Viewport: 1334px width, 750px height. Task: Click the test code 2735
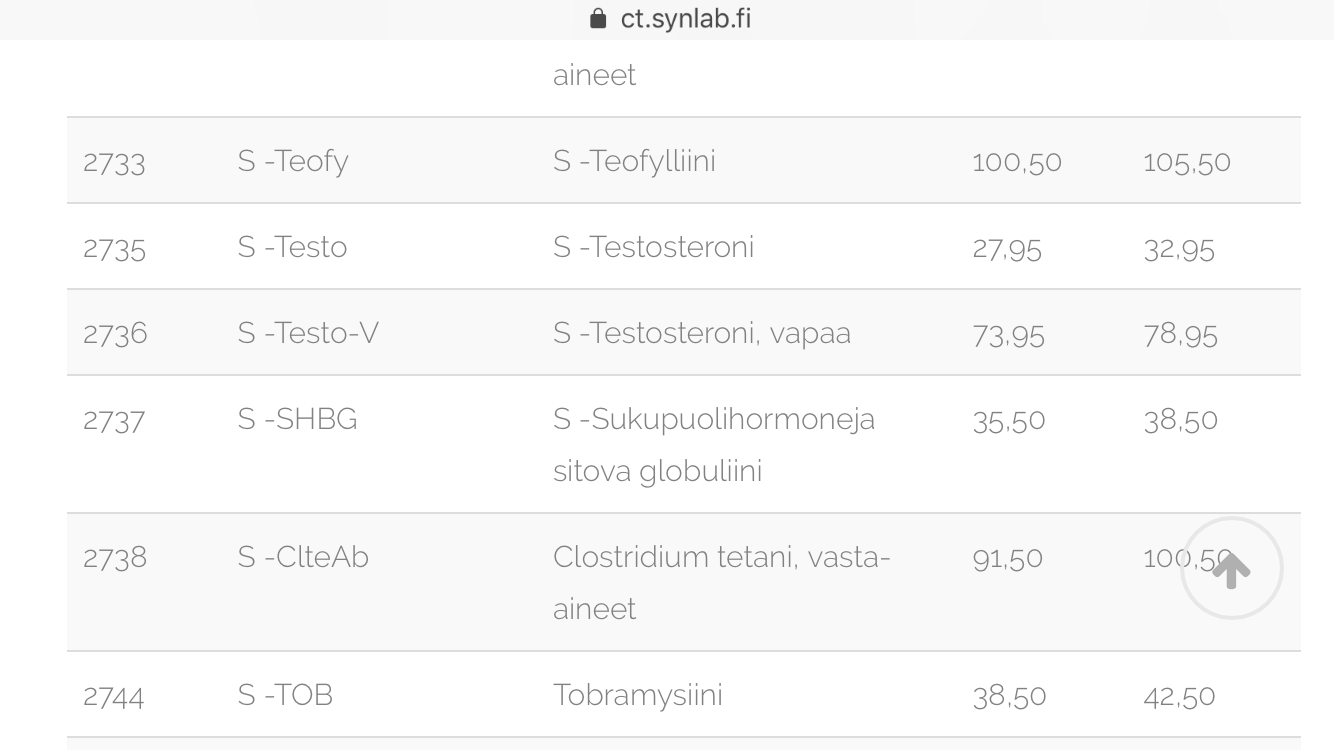tap(114, 248)
